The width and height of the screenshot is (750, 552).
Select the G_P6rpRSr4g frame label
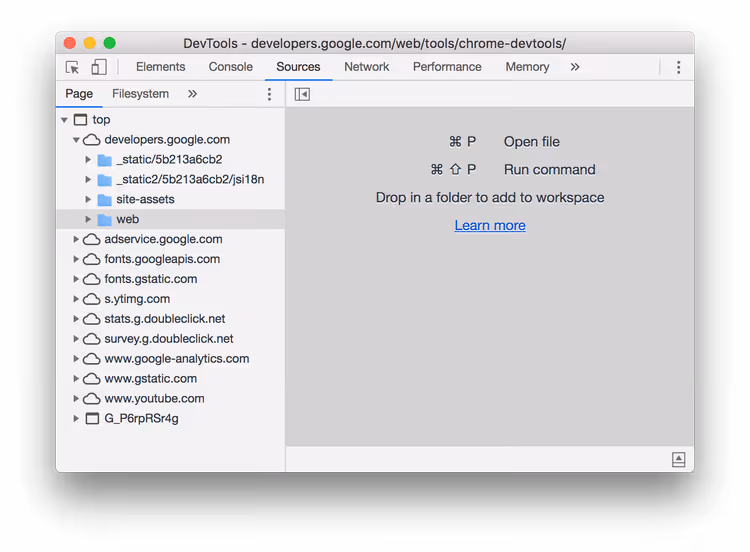click(x=142, y=419)
